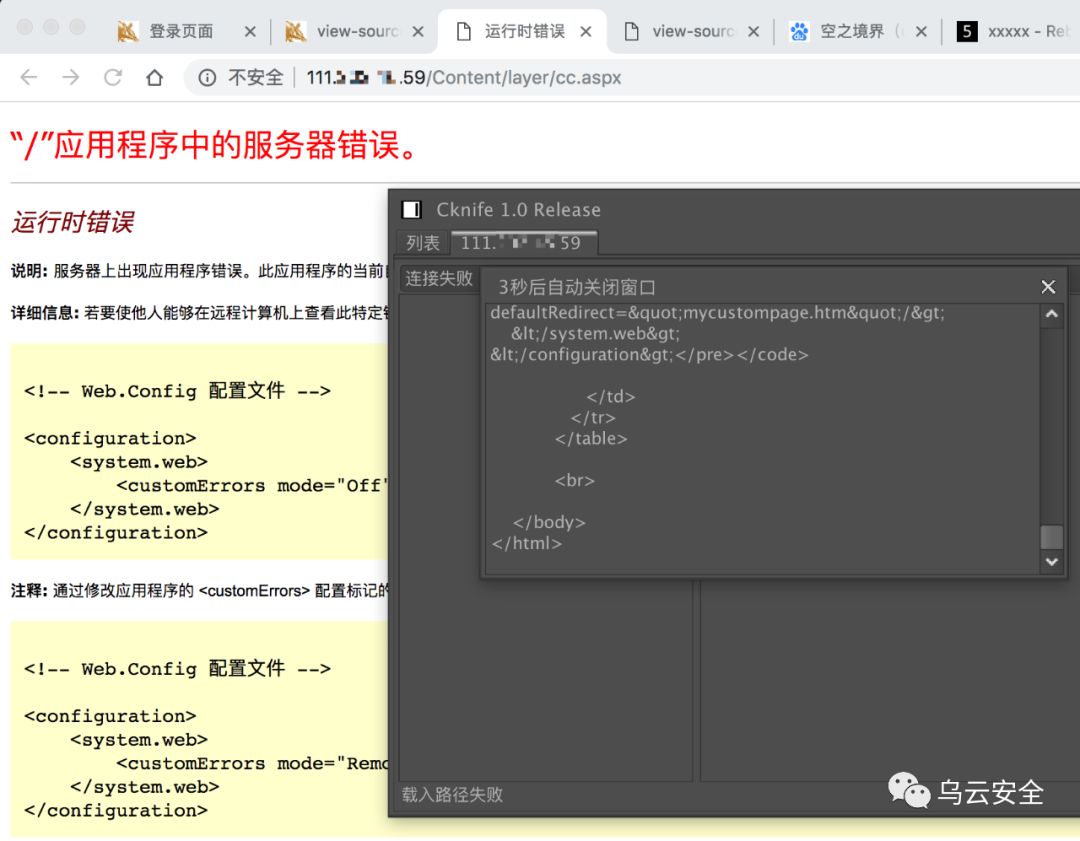Screen dimensions: 1080x841
Task: Close the auto-close popup with X
Action: (1048, 287)
